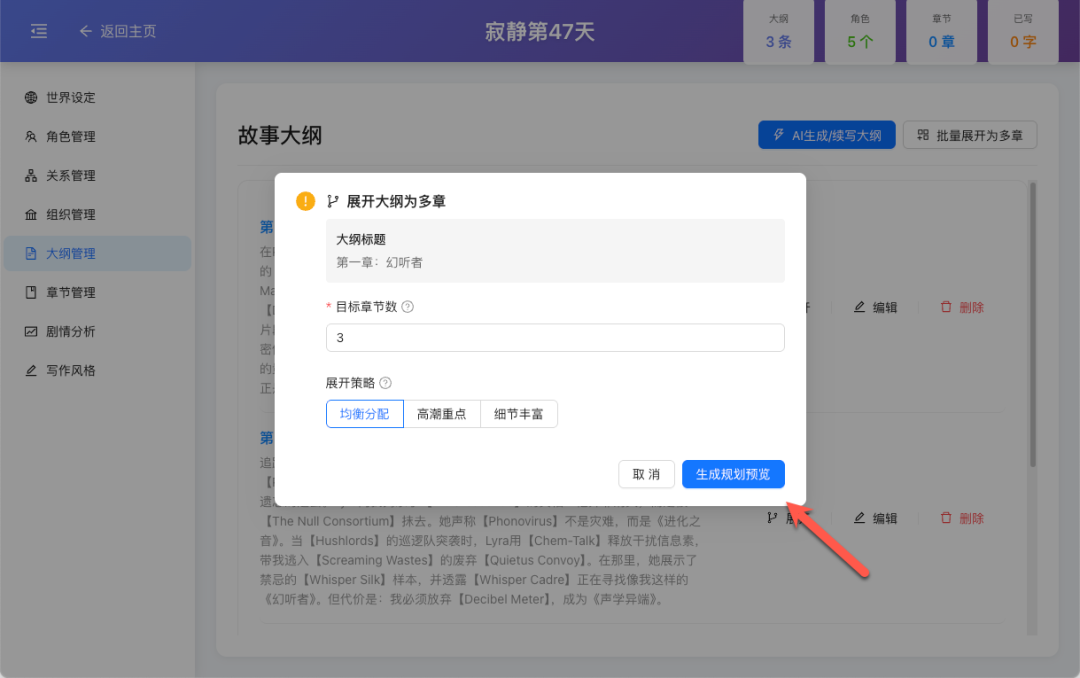
Task: Select the 写作风格 pen icon
Action: pos(32,370)
